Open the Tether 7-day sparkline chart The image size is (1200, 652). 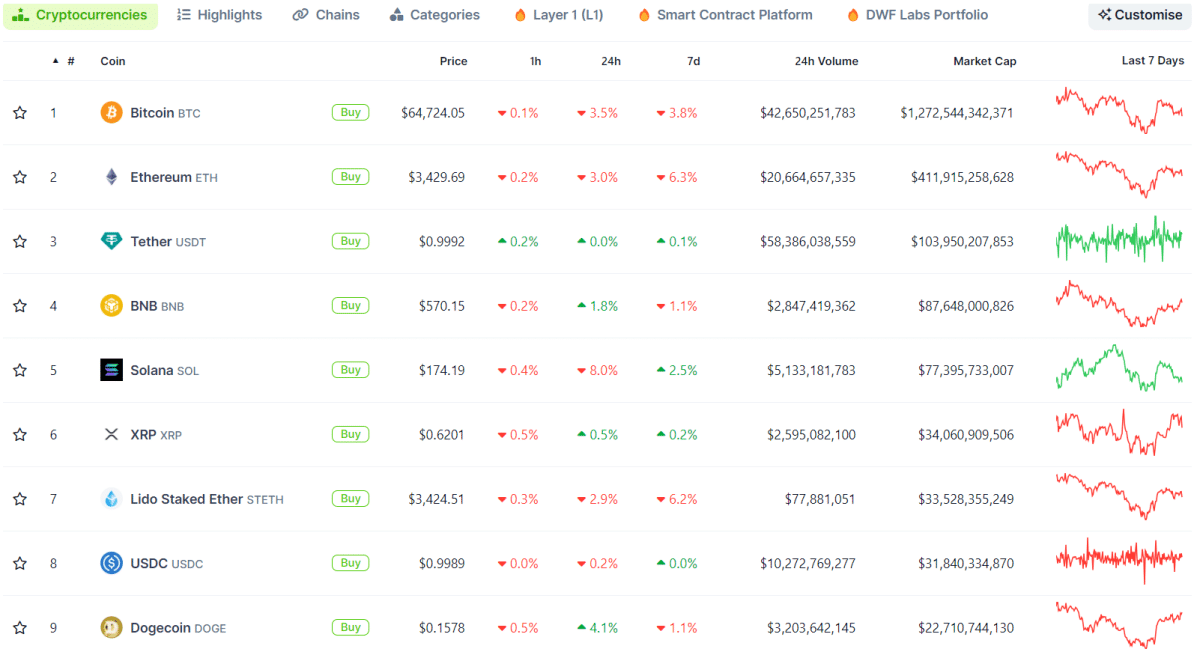(1119, 240)
